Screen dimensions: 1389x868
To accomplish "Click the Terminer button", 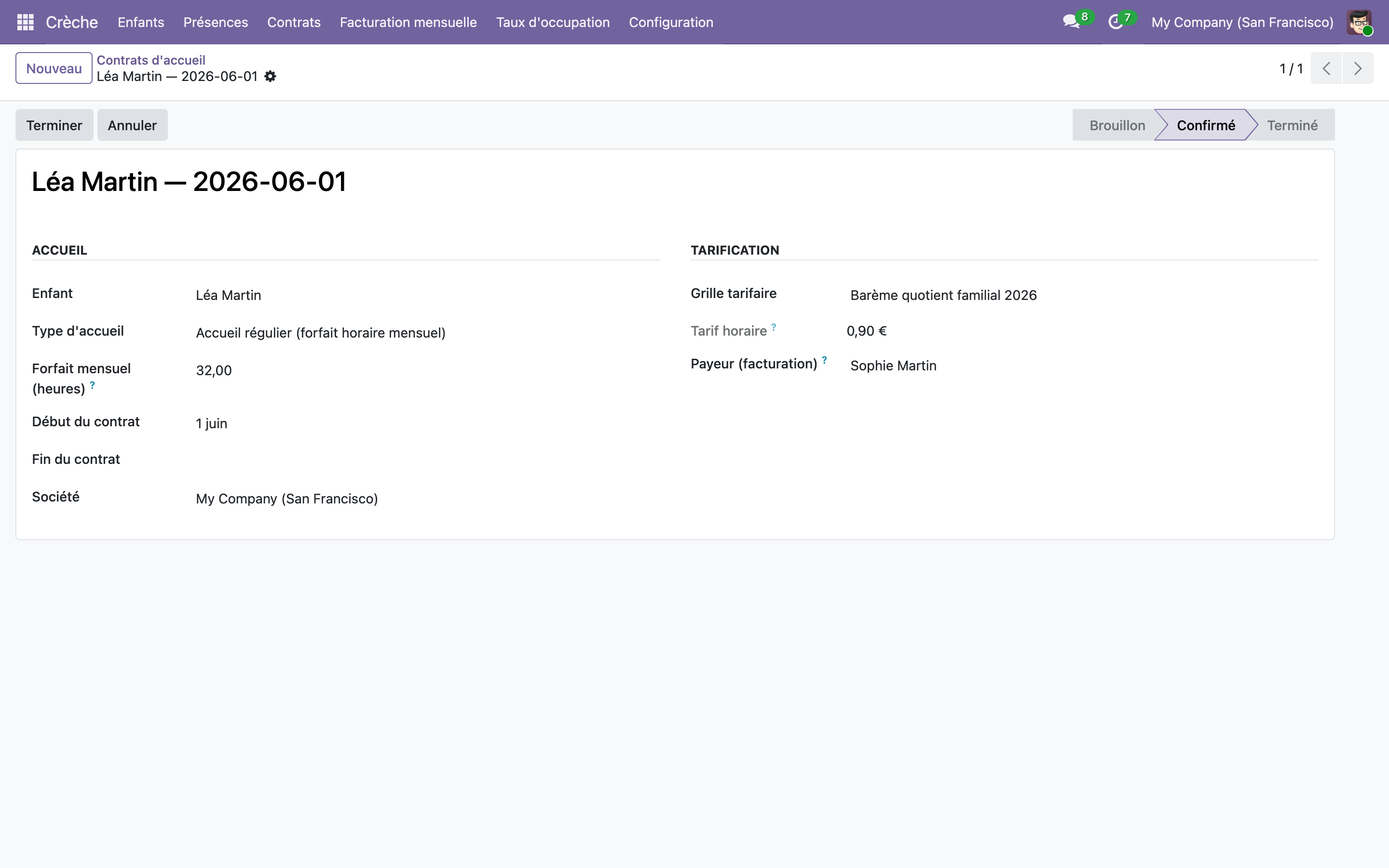I will 54,125.
